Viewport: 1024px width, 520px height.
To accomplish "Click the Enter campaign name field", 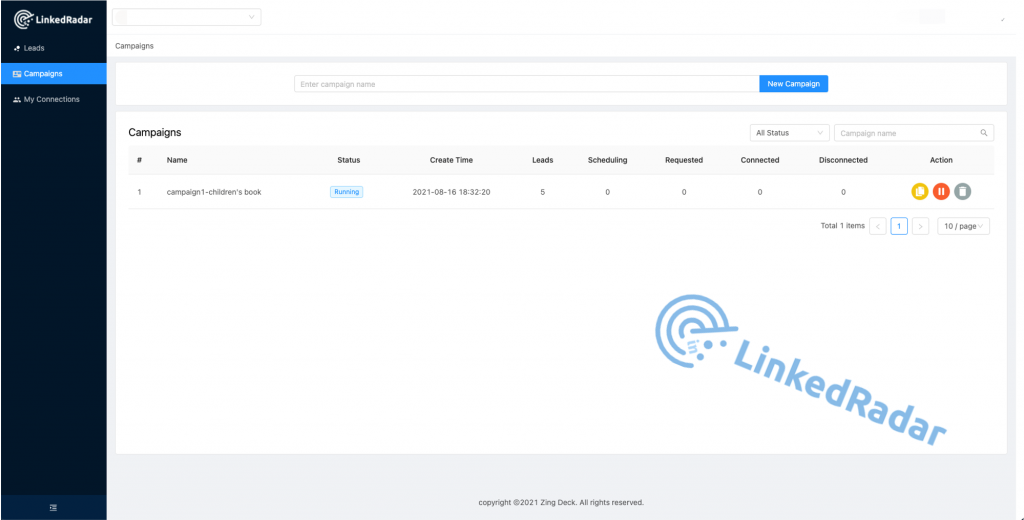I will [x=526, y=84].
